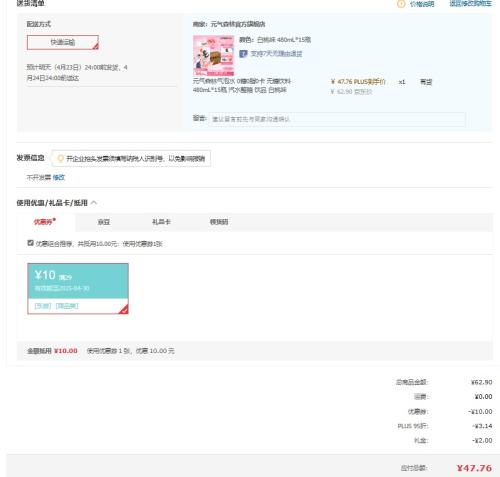500x477 pixels.
Task: Click the blue 7-day return badge icon
Action: 243,53
